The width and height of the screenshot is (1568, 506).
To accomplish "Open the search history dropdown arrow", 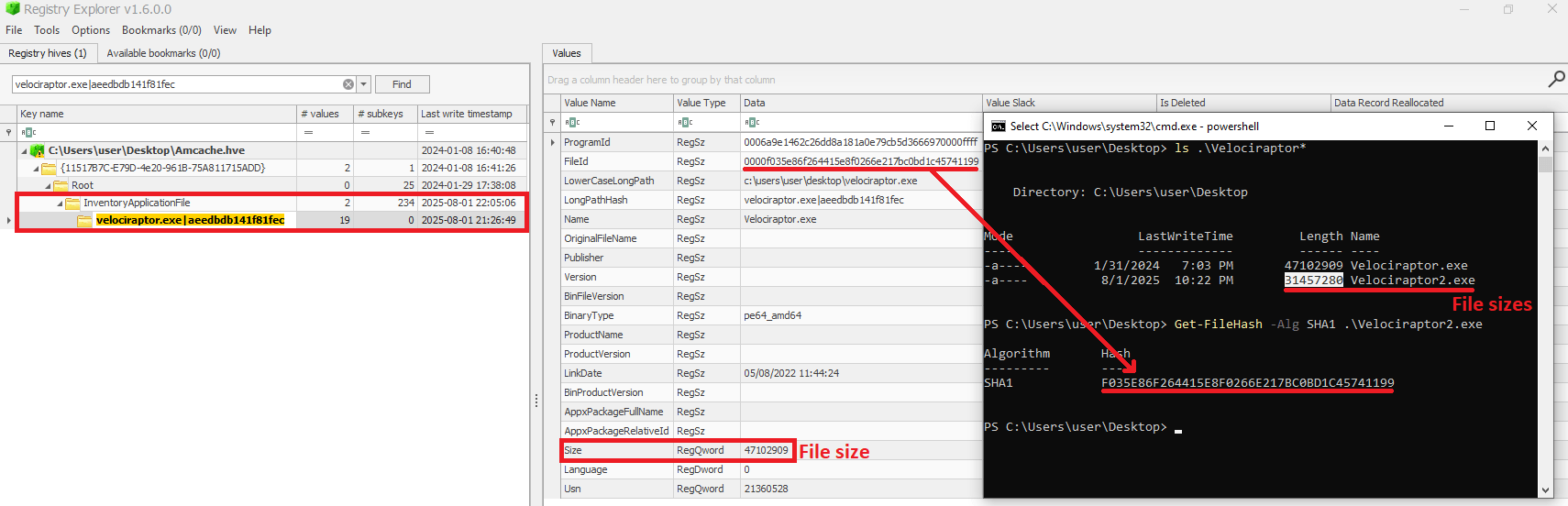I will (x=364, y=84).
